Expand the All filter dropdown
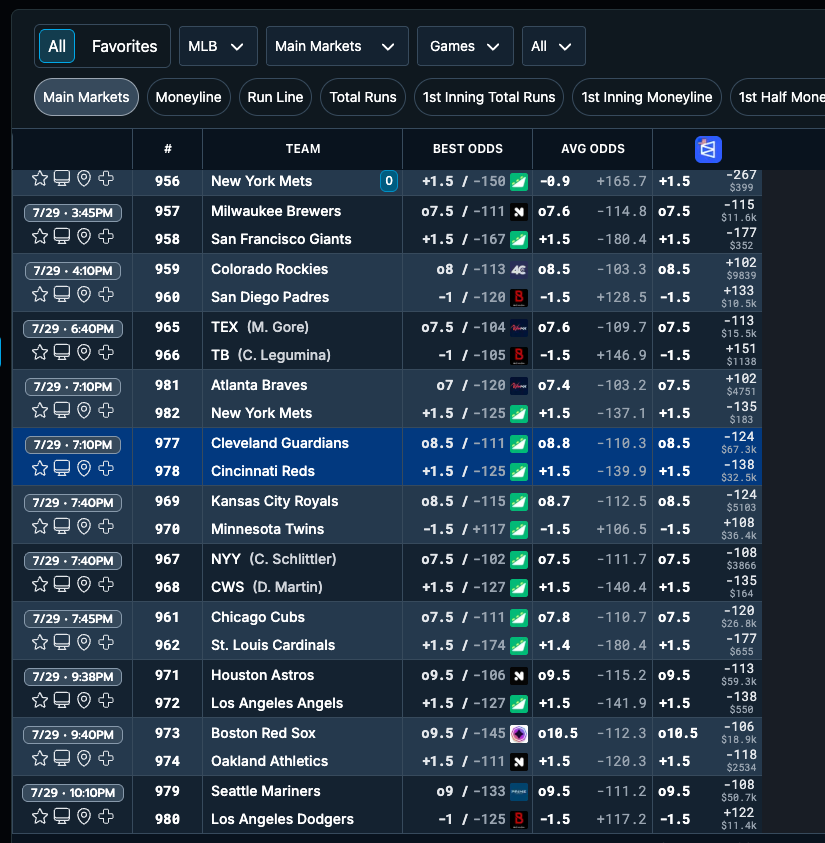The width and height of the screenshot is (825, 843). 554,46
